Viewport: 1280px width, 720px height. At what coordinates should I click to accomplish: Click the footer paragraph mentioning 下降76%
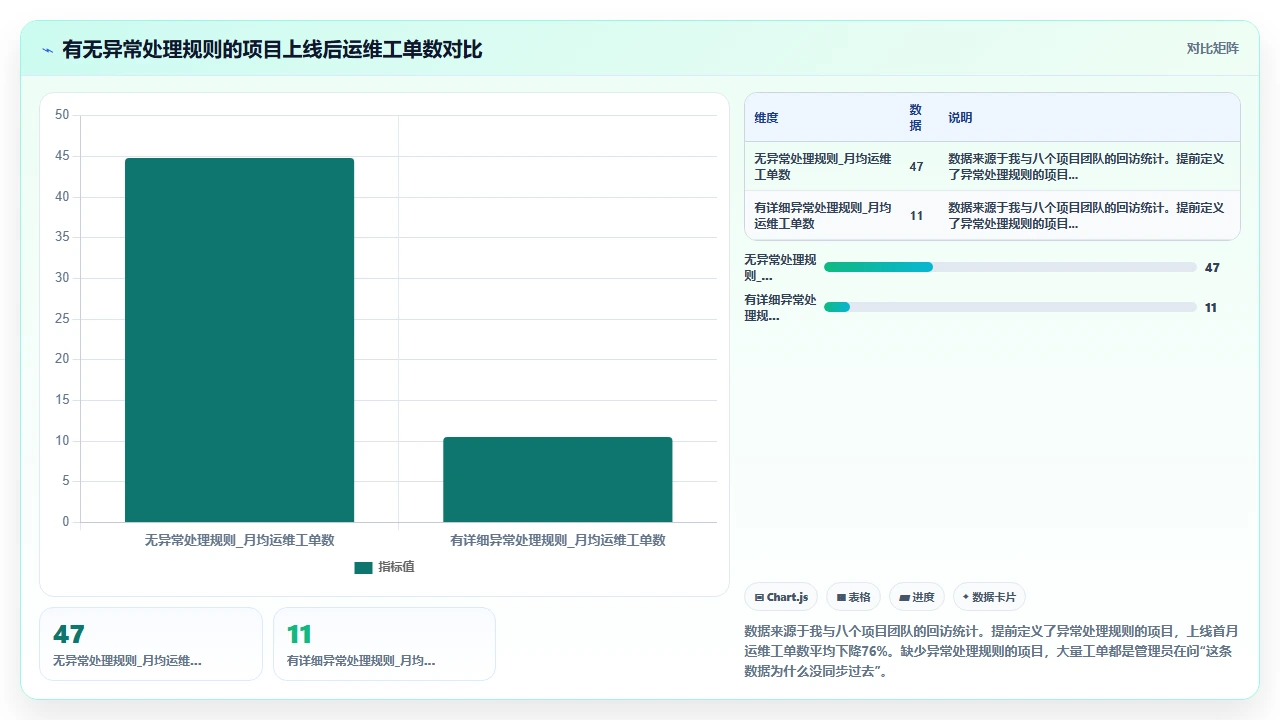pyautogui.click(x=992, y=651)
